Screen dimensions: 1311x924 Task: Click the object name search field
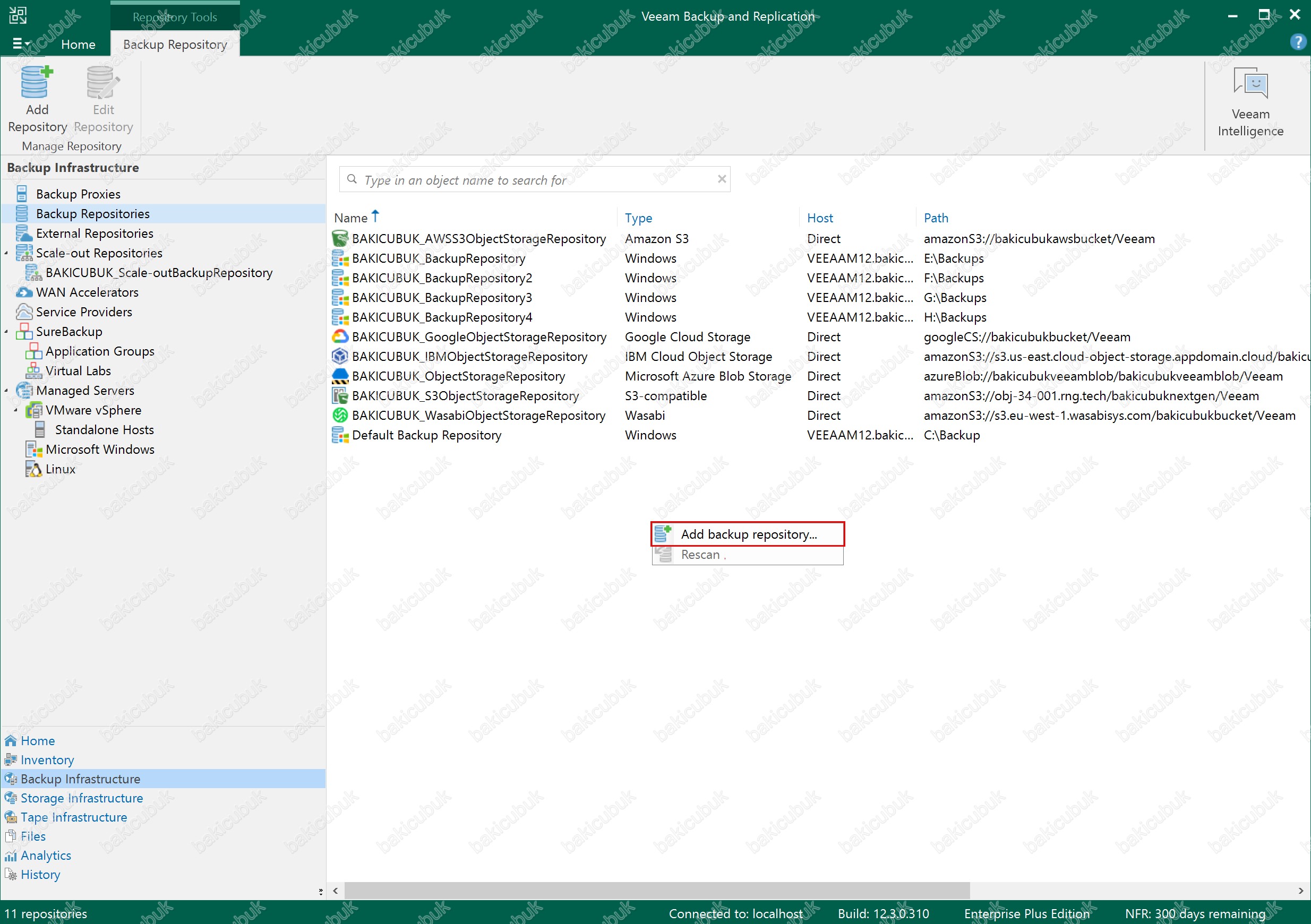click(535, 179)
